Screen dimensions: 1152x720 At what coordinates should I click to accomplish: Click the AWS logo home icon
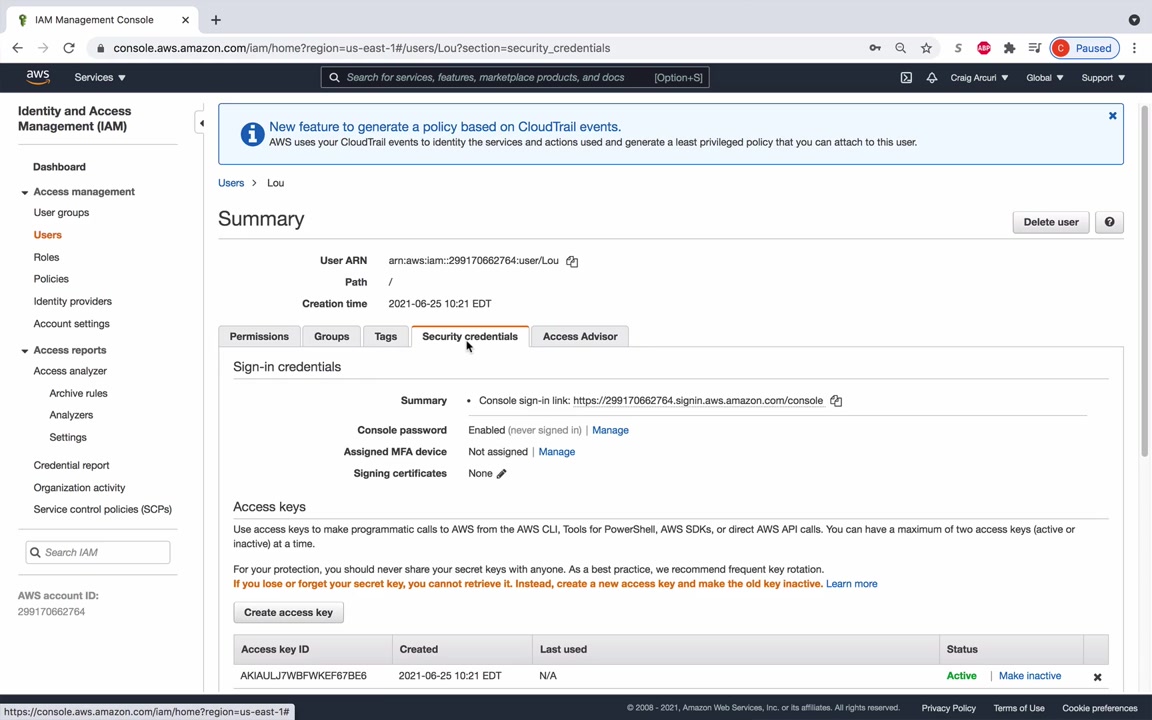coord(37,77)
